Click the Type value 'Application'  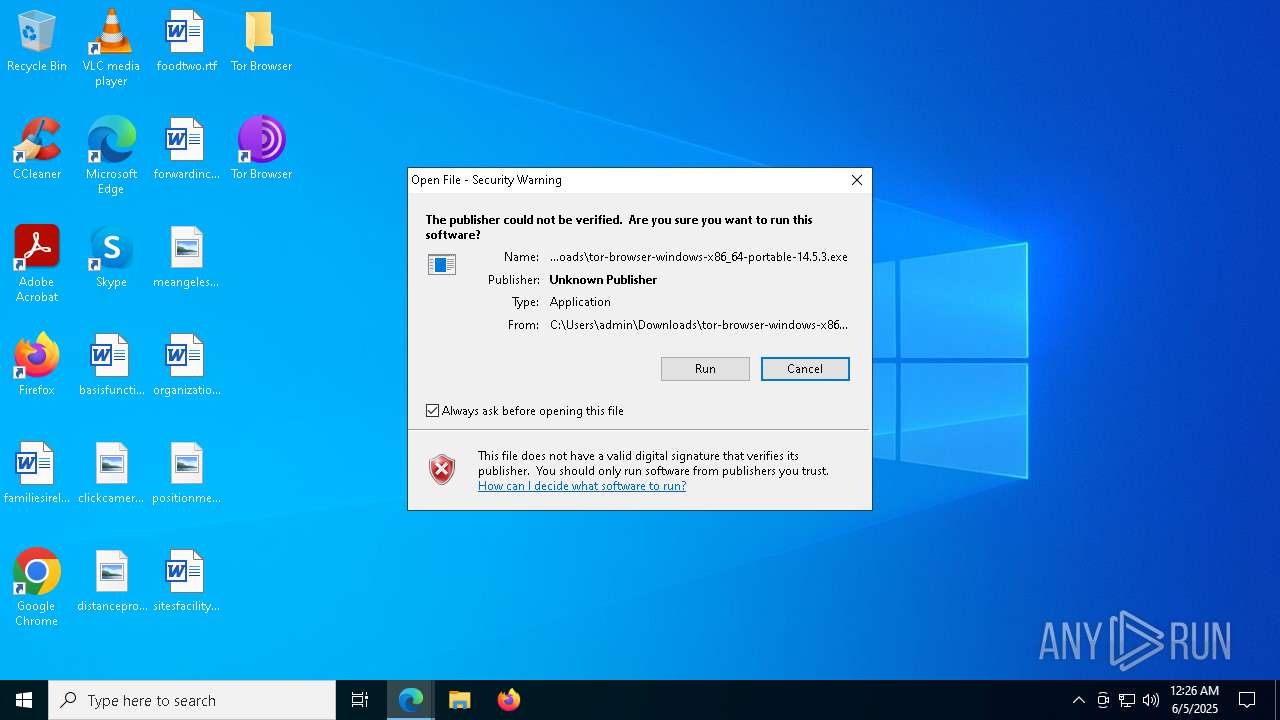pos(580,302)
